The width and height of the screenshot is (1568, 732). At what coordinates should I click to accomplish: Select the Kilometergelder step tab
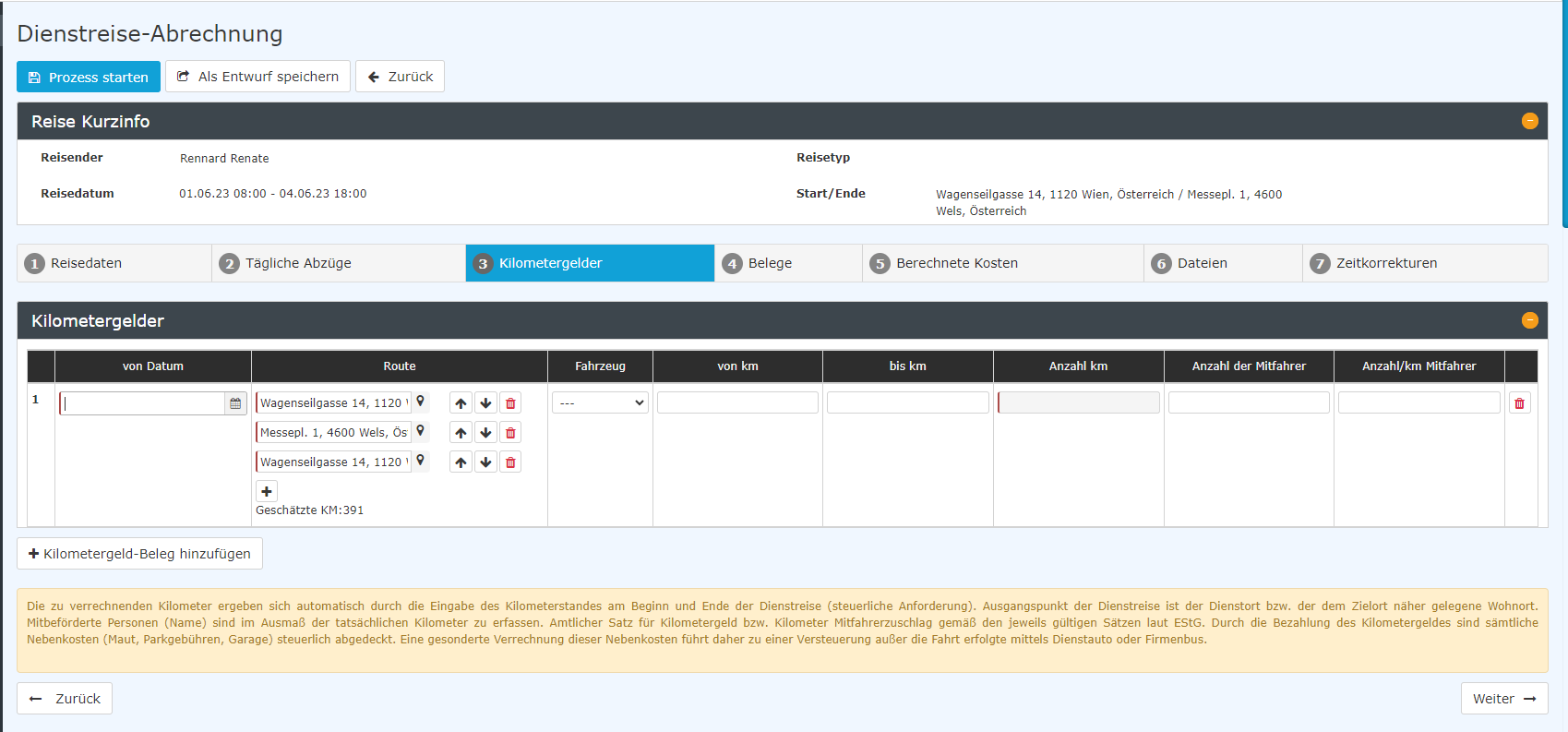[x=590, y=263]
